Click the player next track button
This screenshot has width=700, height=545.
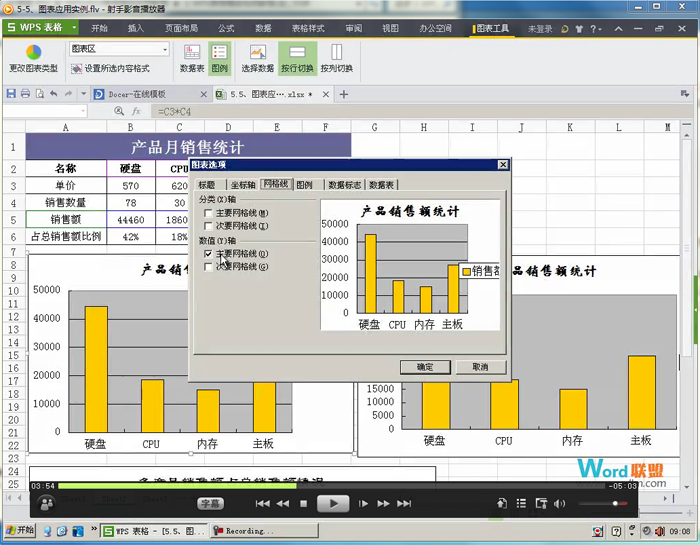click(x=404, y=503)
